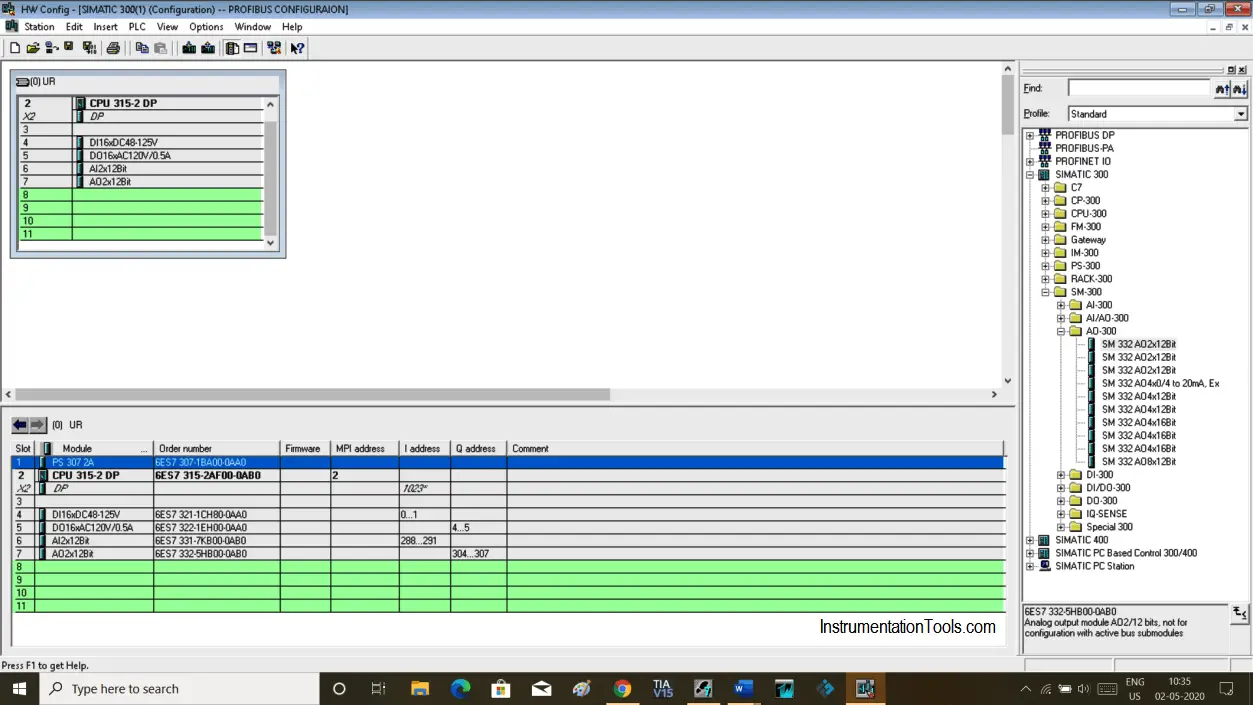
Task: Click the search downward binoculars icon
Action: (1240, 89)
